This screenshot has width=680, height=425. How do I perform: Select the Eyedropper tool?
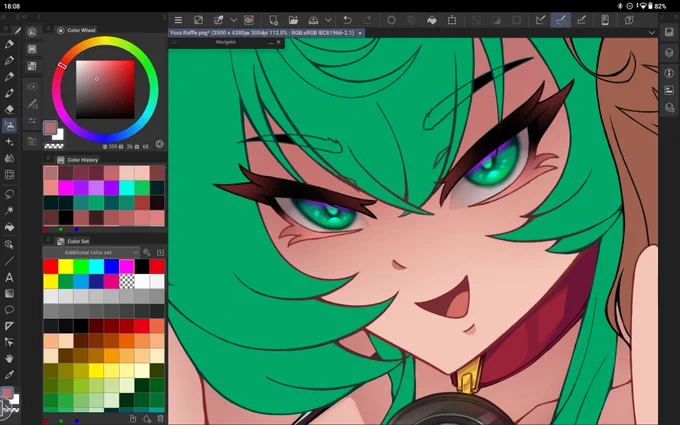[x=9, y=375]
